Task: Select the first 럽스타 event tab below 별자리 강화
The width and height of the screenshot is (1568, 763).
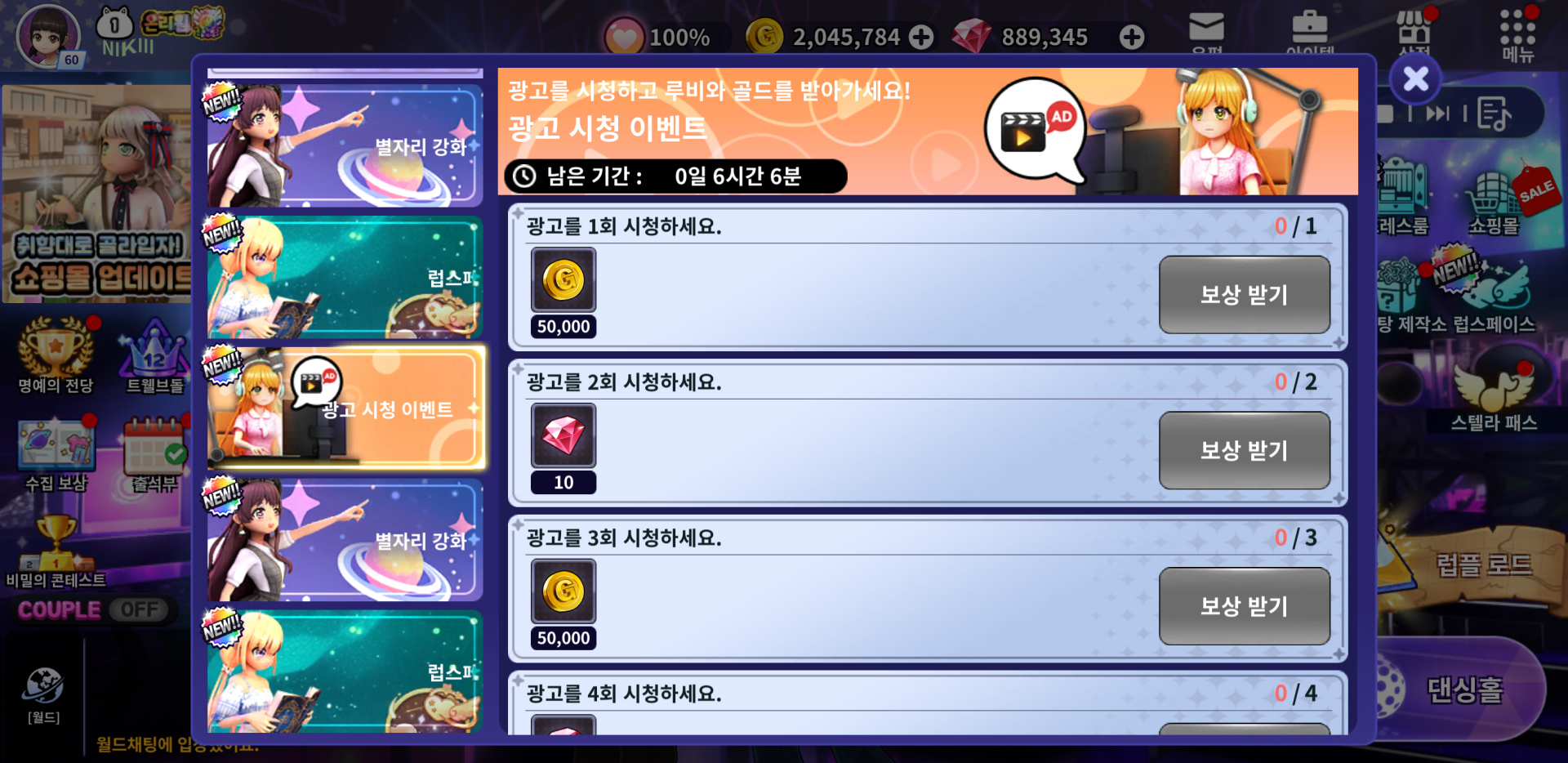Action: click(x=345, y=277)
